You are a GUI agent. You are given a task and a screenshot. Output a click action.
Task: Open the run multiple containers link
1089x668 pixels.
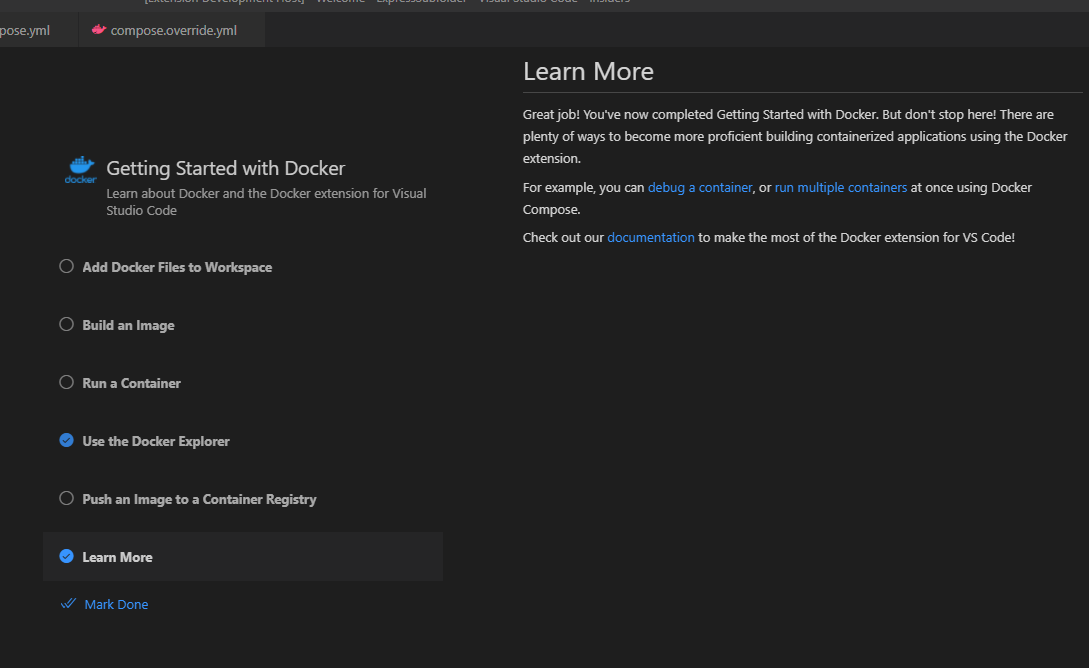point(841,187)
